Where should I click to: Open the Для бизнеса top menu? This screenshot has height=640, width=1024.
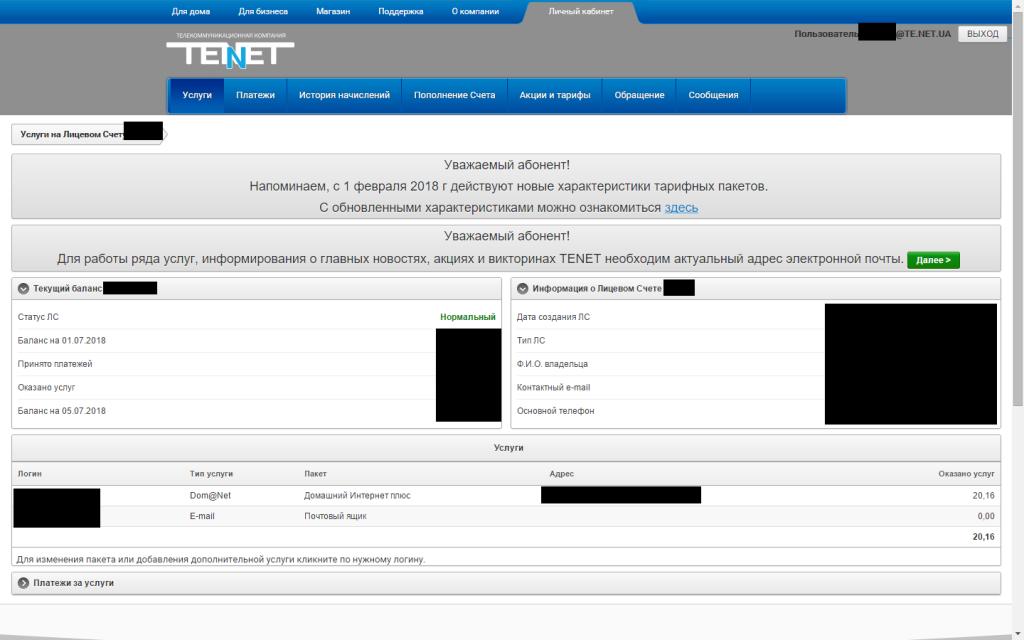coord(263,11)
